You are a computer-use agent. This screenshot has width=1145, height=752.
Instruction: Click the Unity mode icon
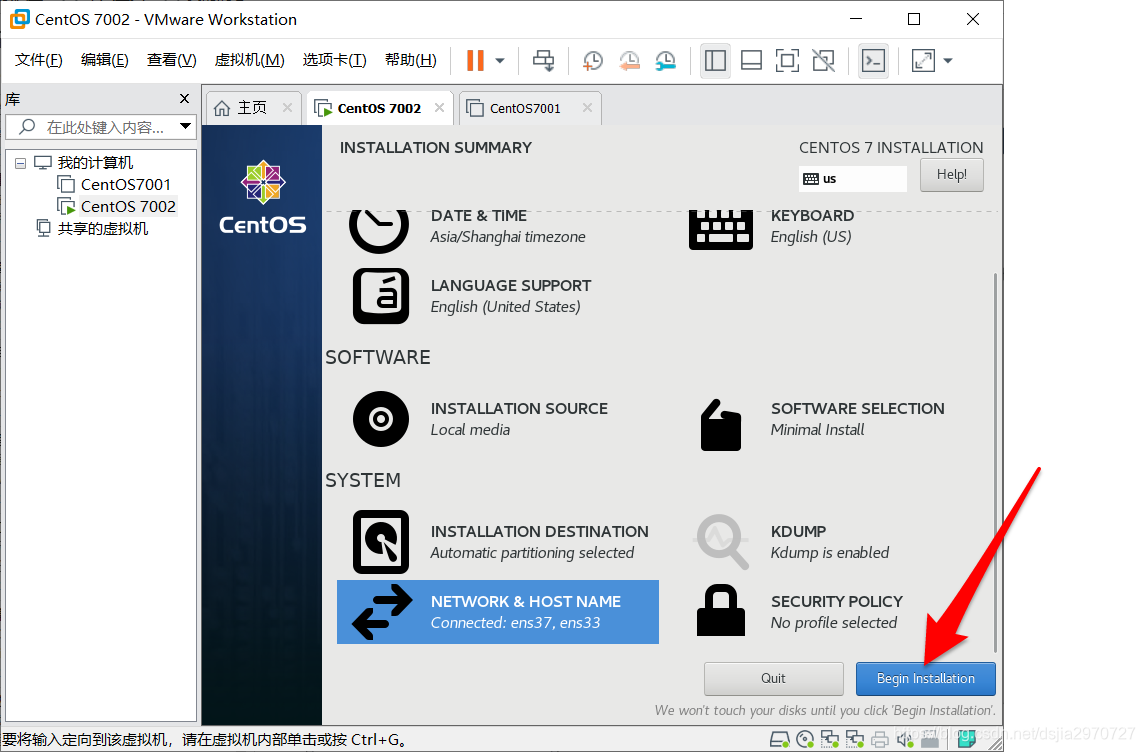pyautogui.click(x=824, y=61)
